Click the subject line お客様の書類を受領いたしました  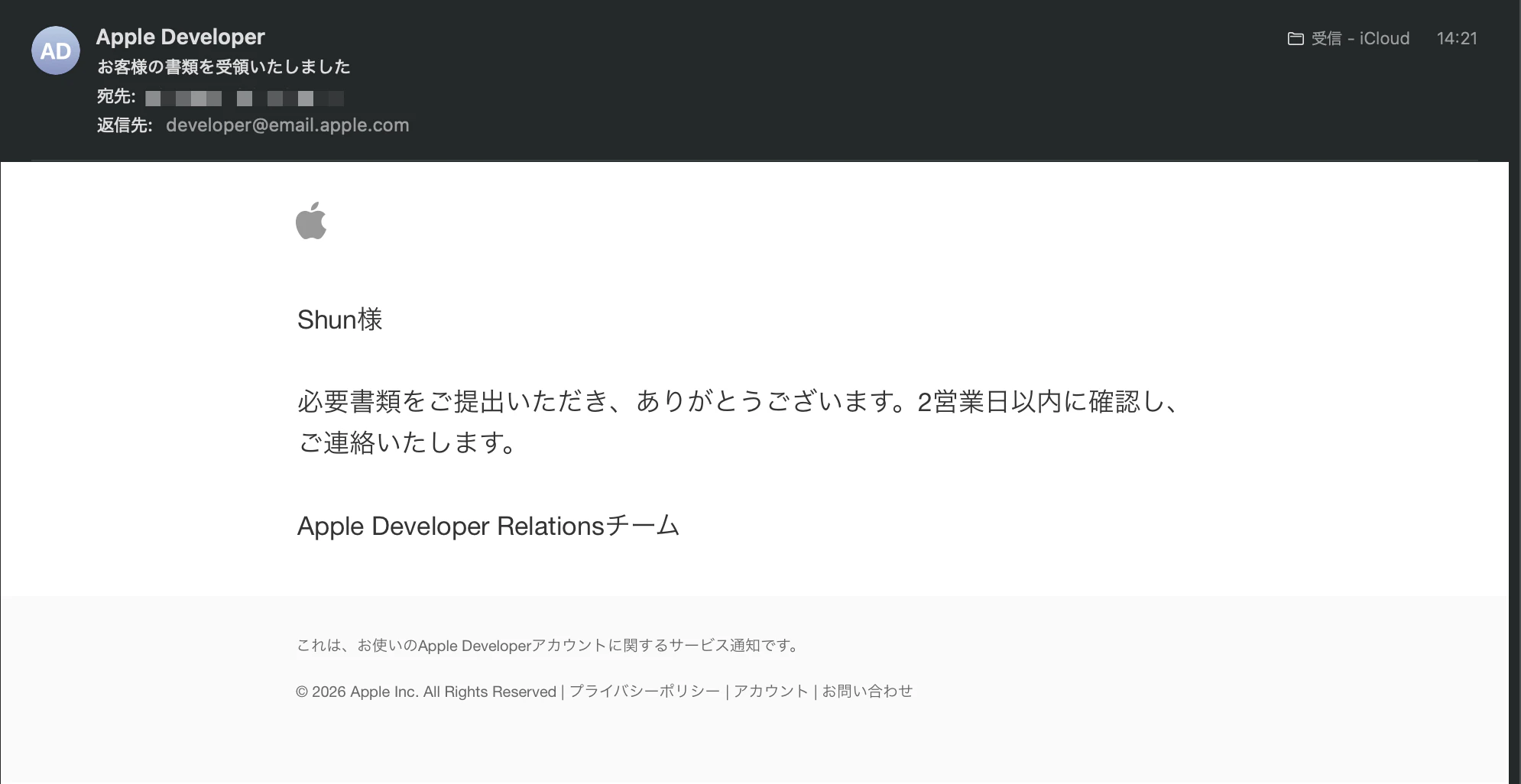[223, 67]
